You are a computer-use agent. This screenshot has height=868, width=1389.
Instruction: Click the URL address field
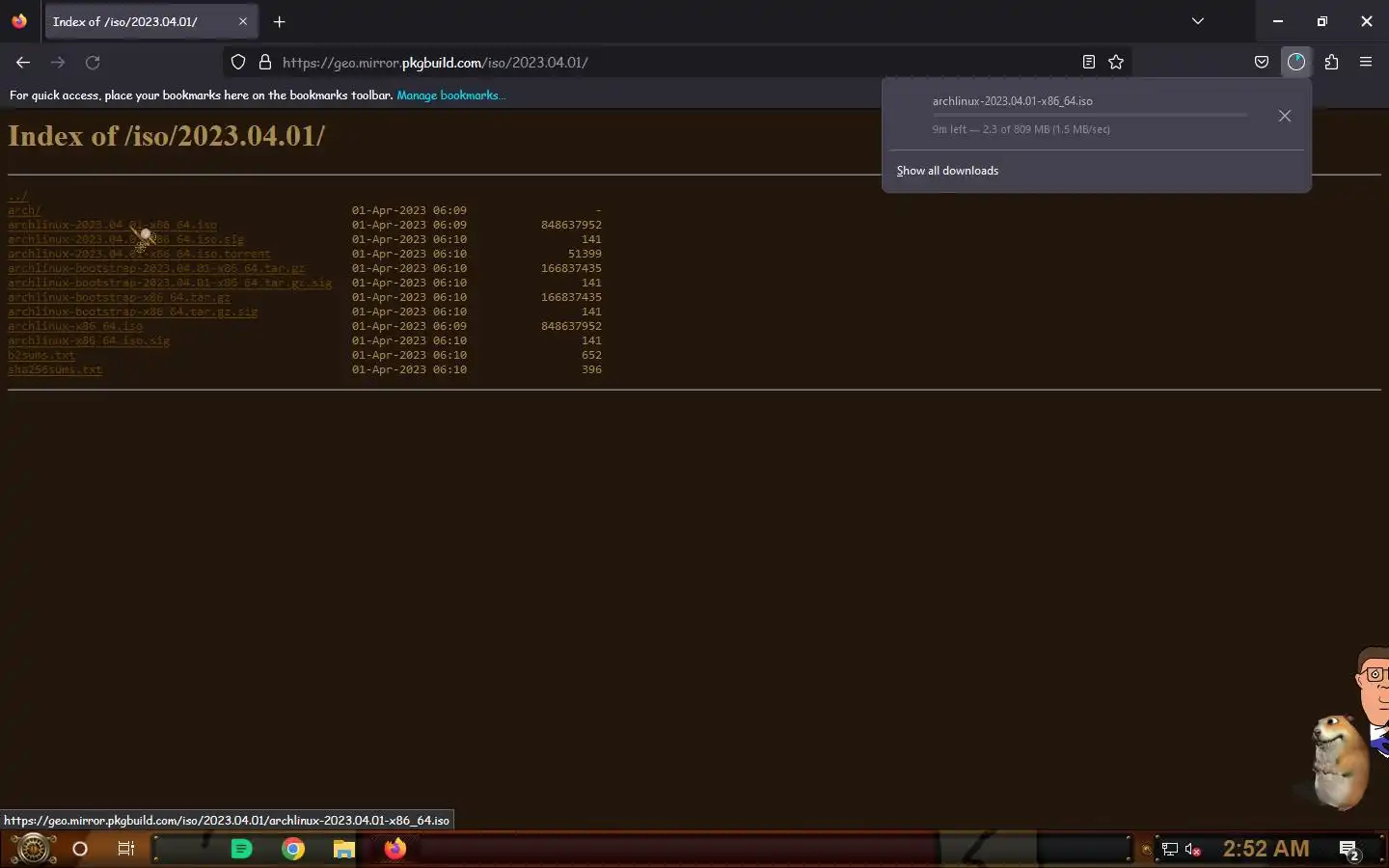tap(675, 63)
